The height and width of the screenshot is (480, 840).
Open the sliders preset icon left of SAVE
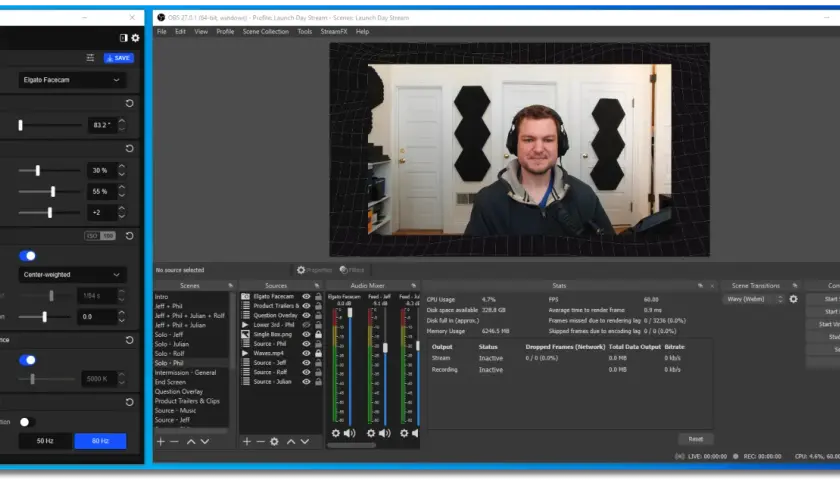[x=90, y=58]
